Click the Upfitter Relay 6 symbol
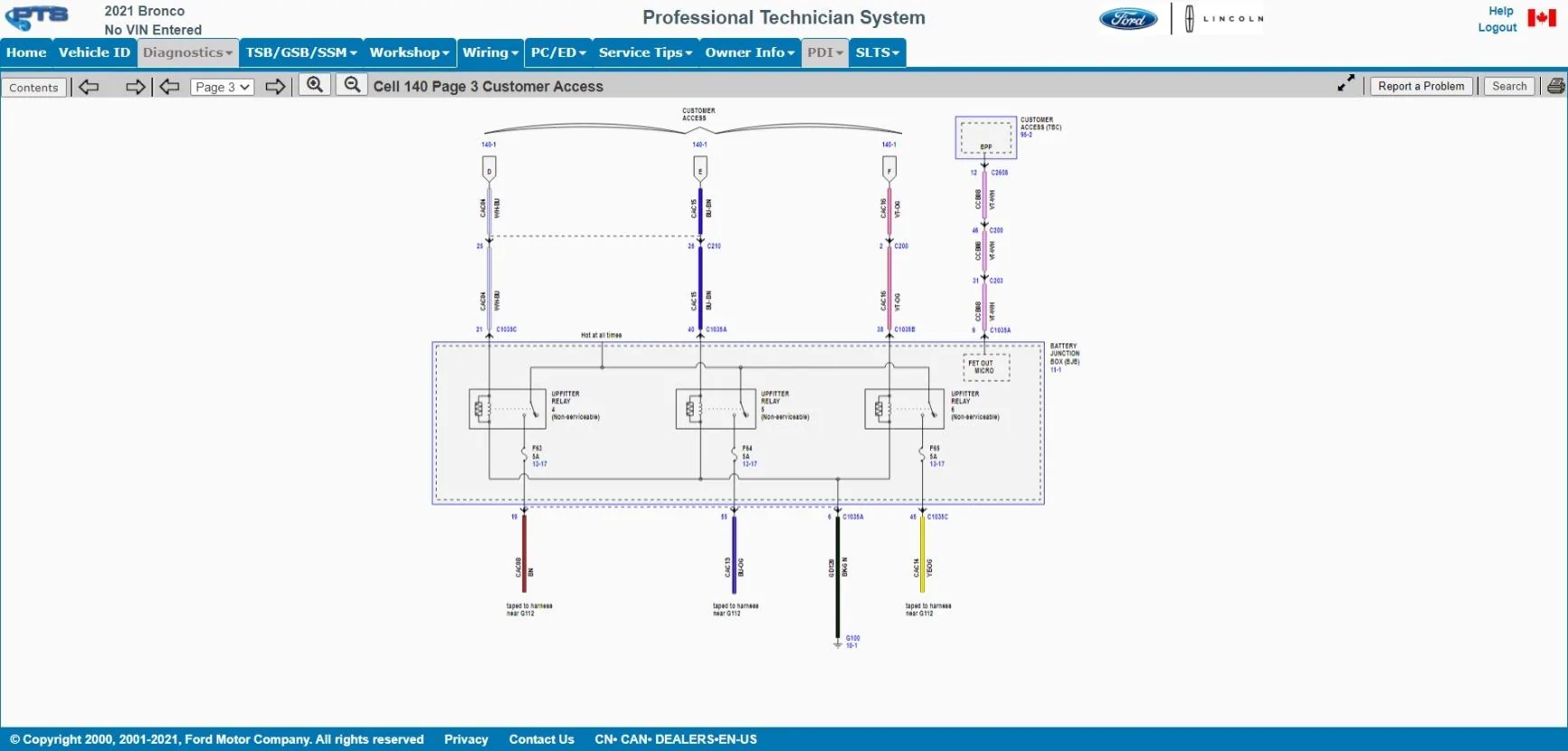The height and width of the screenshot is (751, 1568). (904, 409)
